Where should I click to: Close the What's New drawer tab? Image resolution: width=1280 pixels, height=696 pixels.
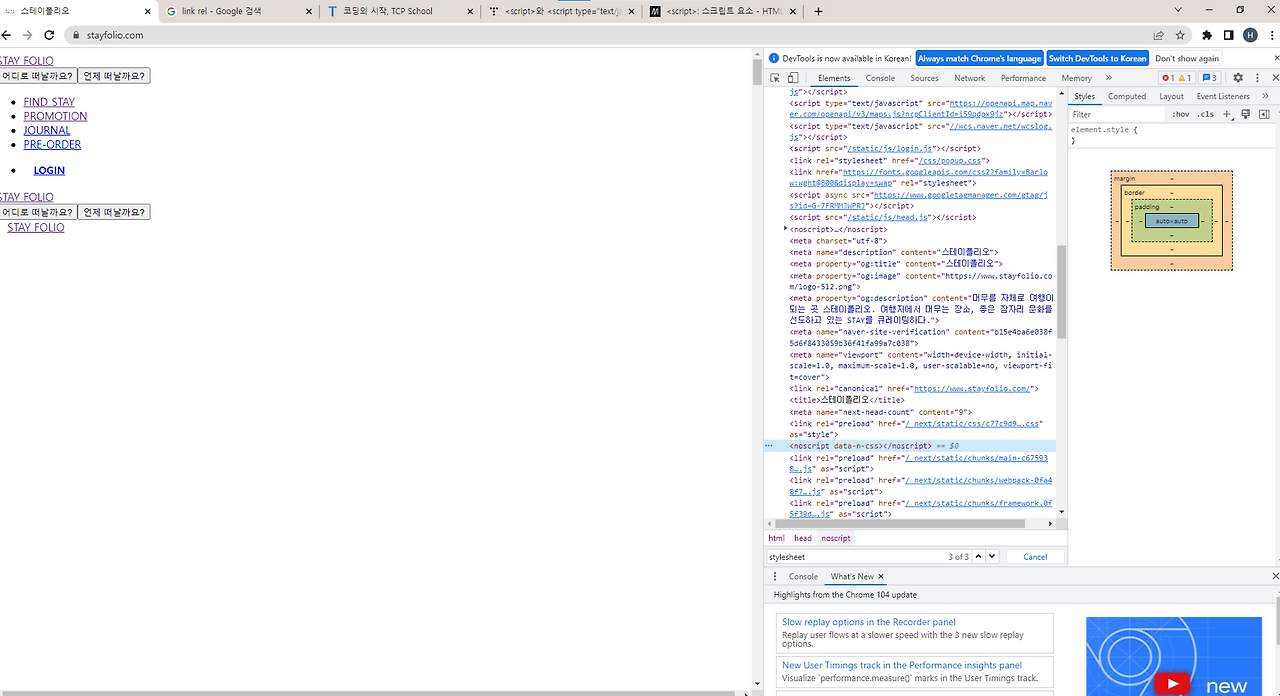(881, 576)
